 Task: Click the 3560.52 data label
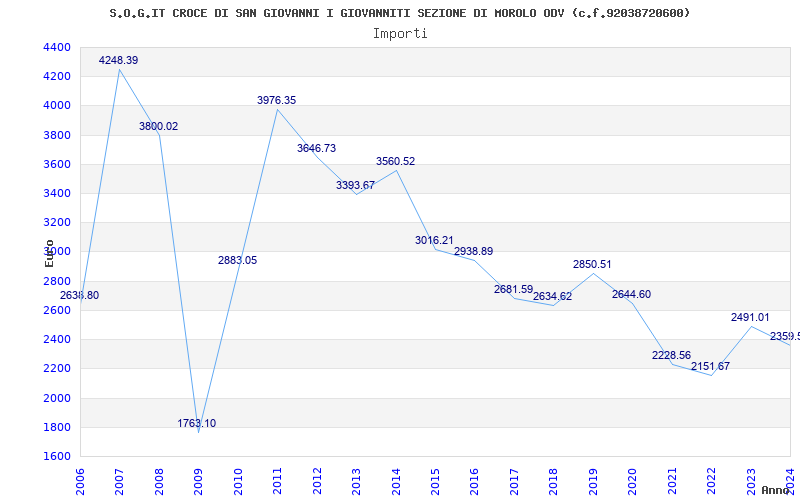click(396, 161)
